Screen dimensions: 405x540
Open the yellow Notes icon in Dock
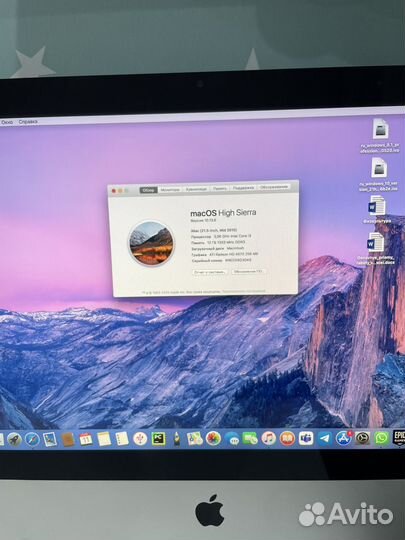click(104, 439)
